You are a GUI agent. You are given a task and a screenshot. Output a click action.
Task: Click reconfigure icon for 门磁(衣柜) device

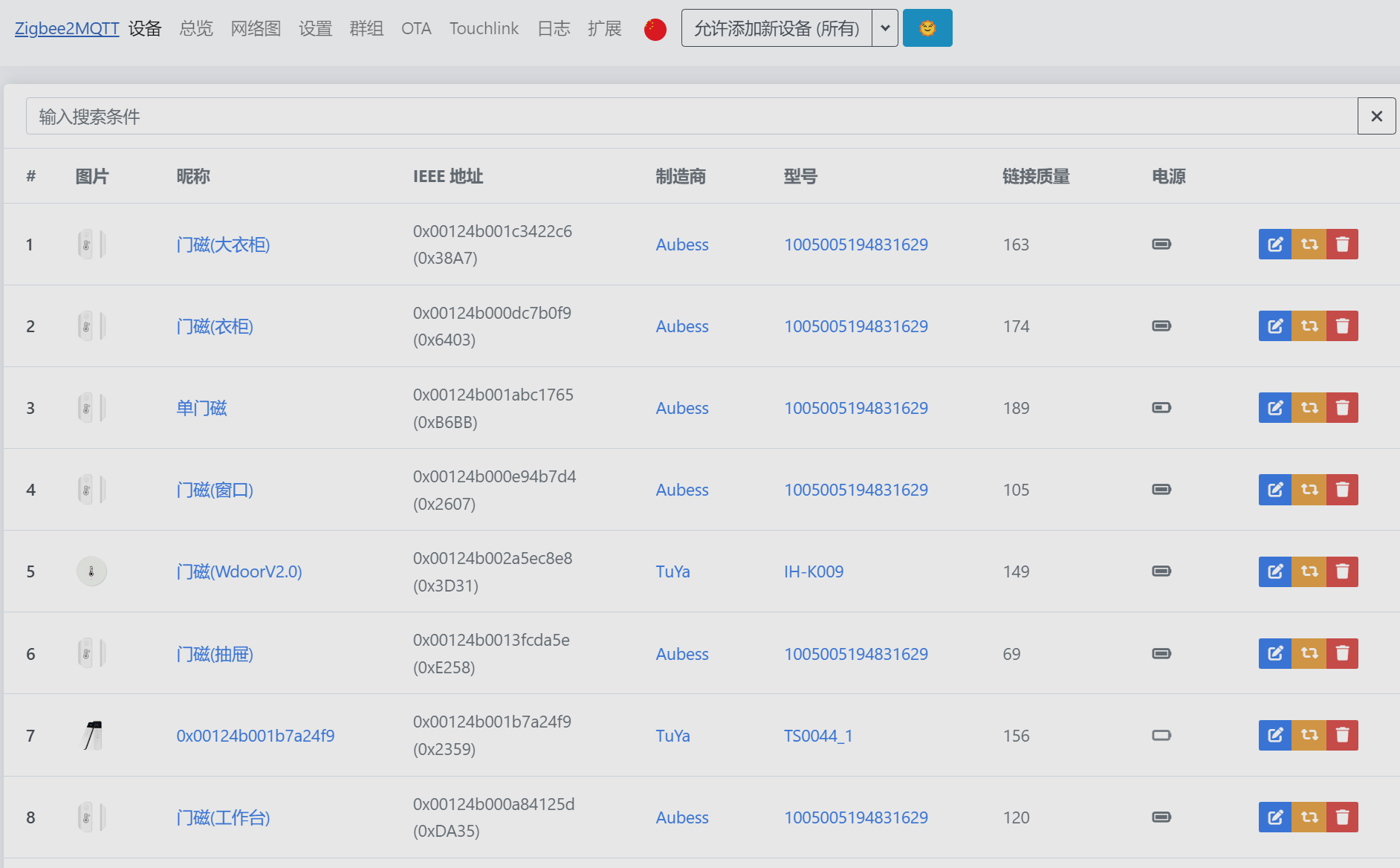[x=1309, y=326]
